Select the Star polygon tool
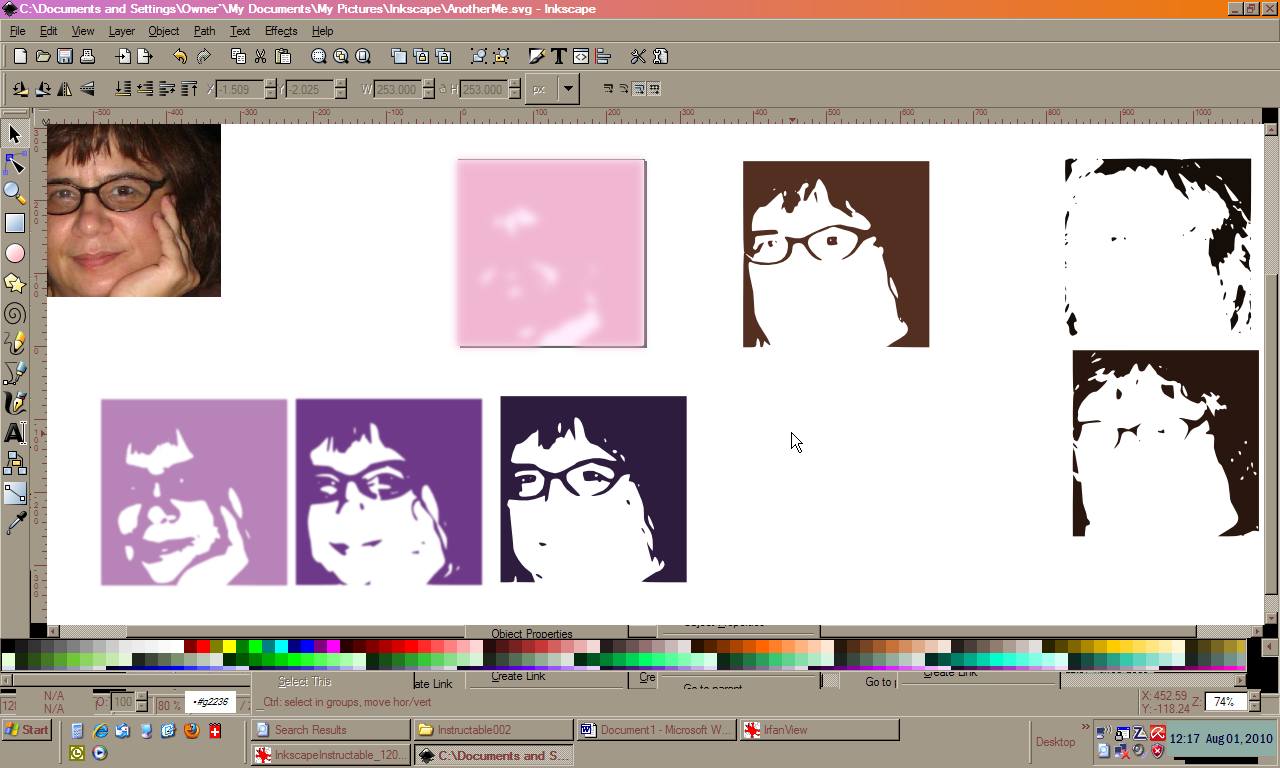The height and width of the screenshot is (768, 1280). coord(15,283)
